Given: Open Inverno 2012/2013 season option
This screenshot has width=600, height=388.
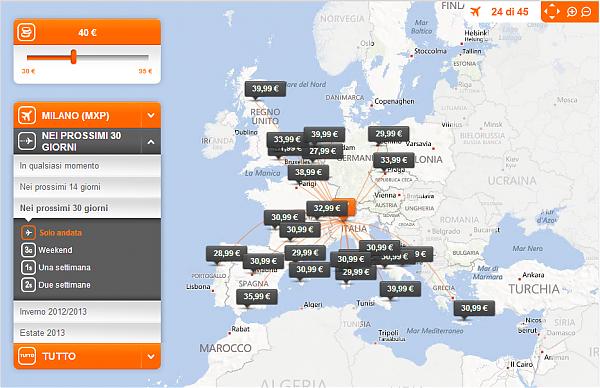Looking at the screenshot, I should point(87,311).
